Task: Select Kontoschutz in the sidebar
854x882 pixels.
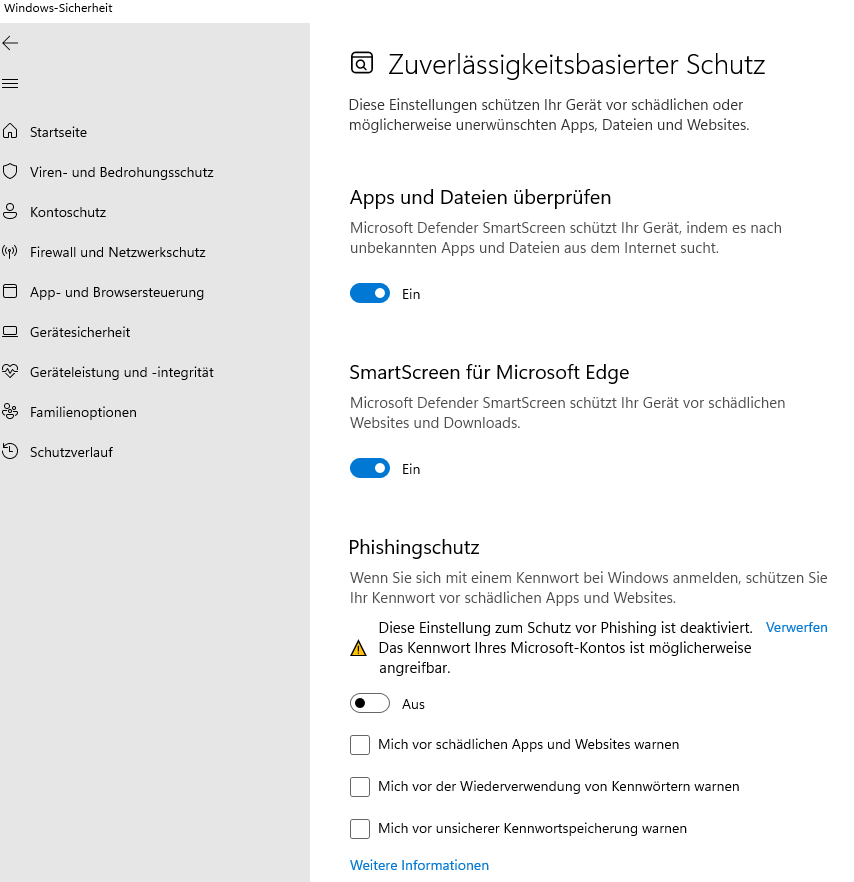Action: pos(70,212)
